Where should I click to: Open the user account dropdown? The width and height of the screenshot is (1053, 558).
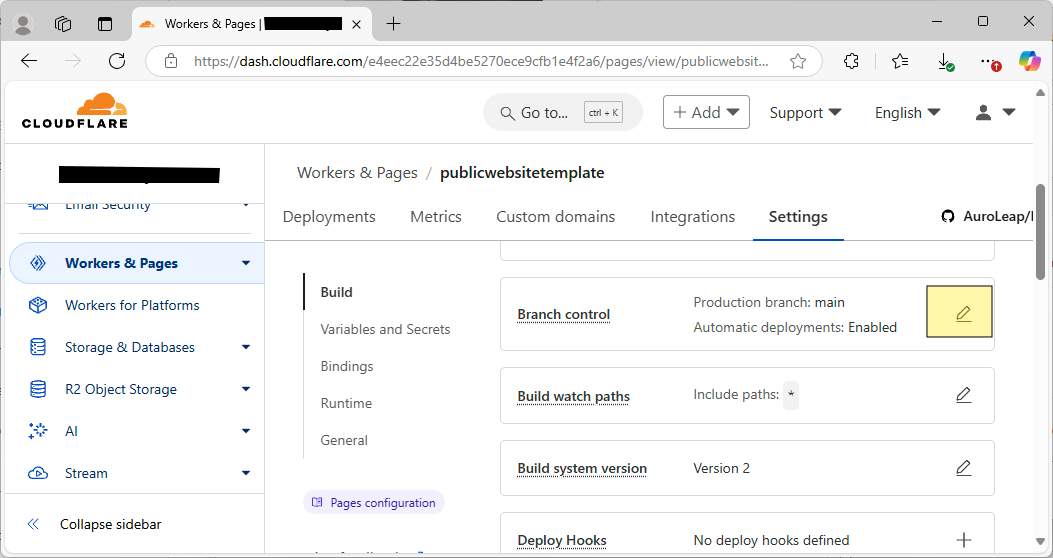(994, 113)
